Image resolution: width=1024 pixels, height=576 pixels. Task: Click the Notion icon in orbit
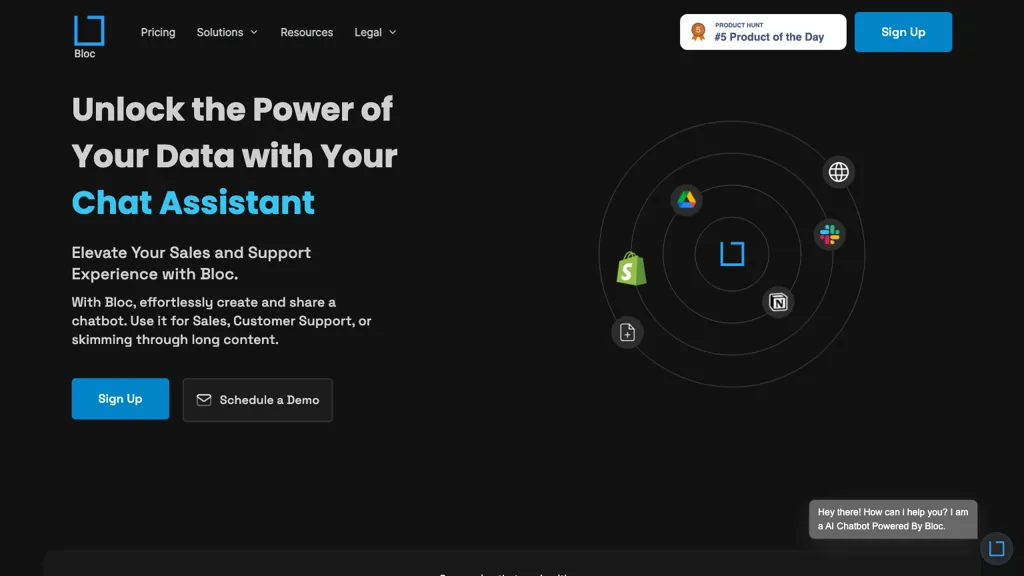point(778,302)
